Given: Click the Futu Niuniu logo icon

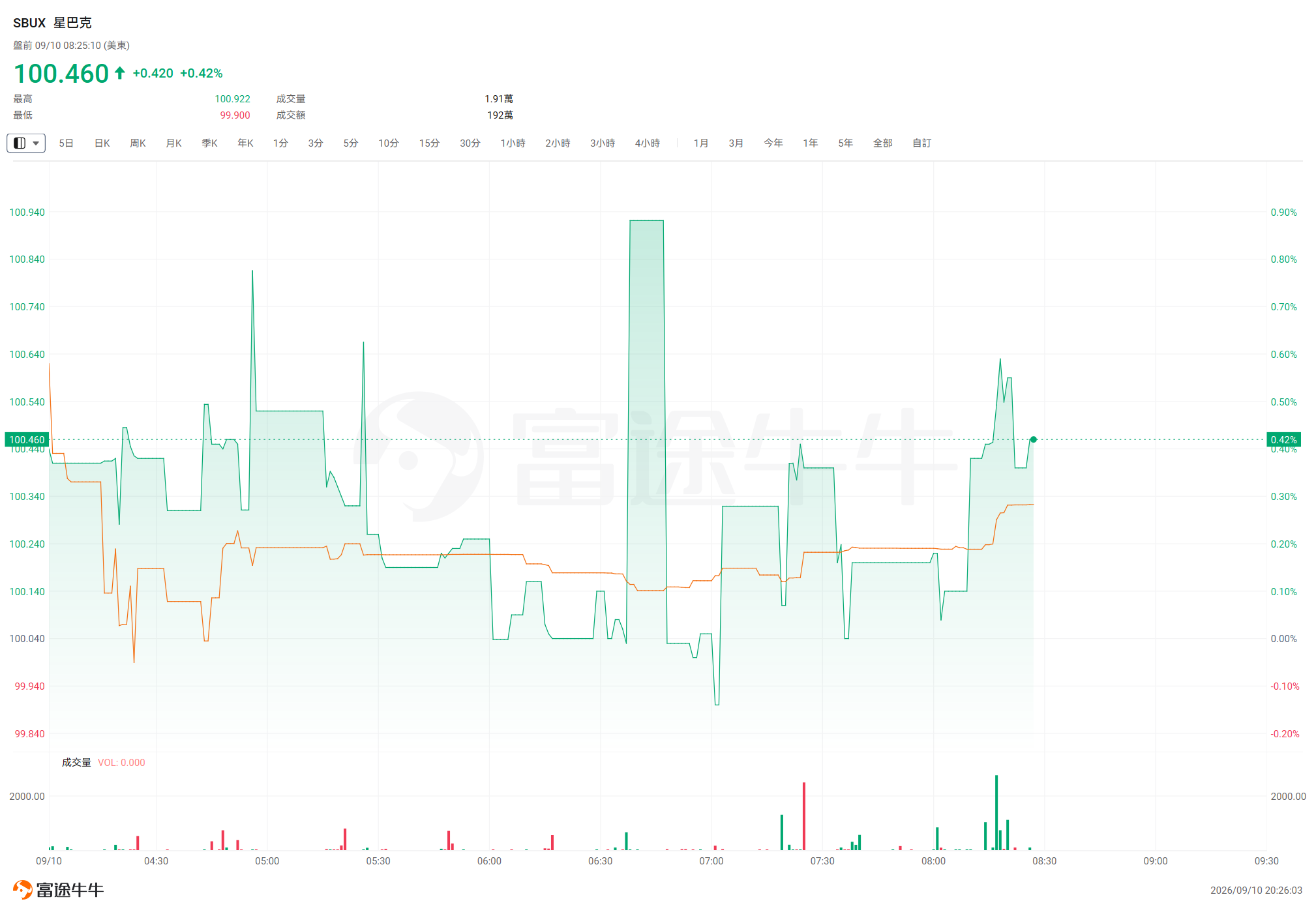Looking at the screenshot, I should [x=22, y=889].
